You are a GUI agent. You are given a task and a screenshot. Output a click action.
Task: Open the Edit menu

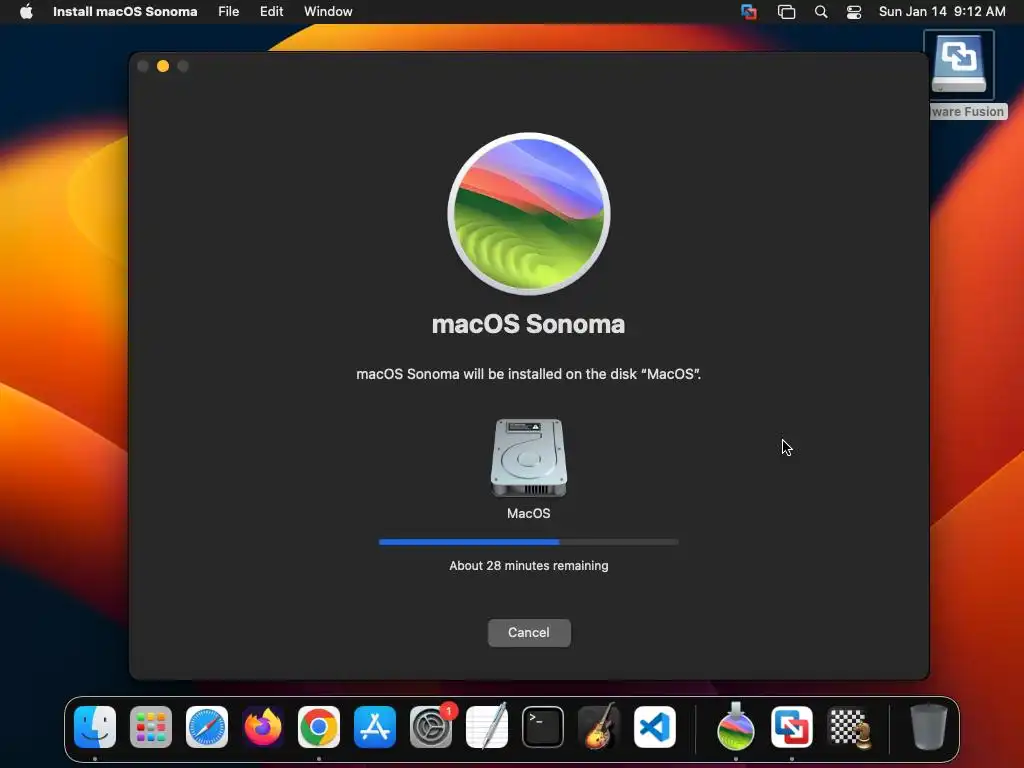point(272,11)
